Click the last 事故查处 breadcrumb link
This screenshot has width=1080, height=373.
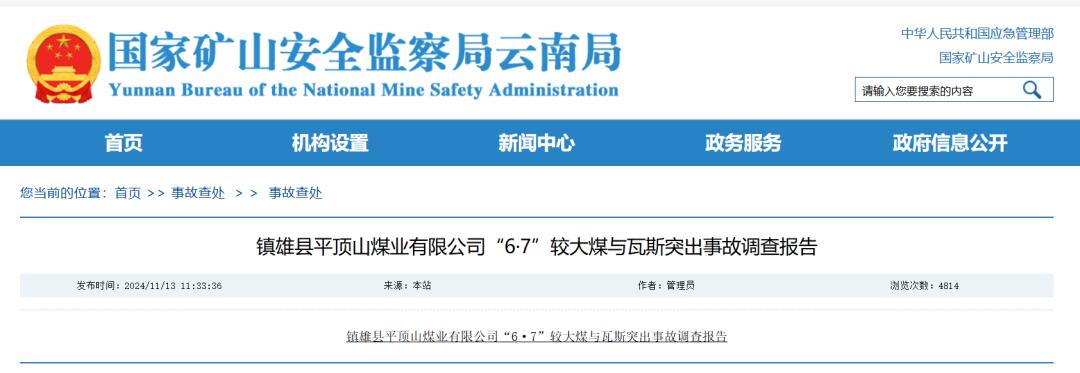(x=295, y=193)
